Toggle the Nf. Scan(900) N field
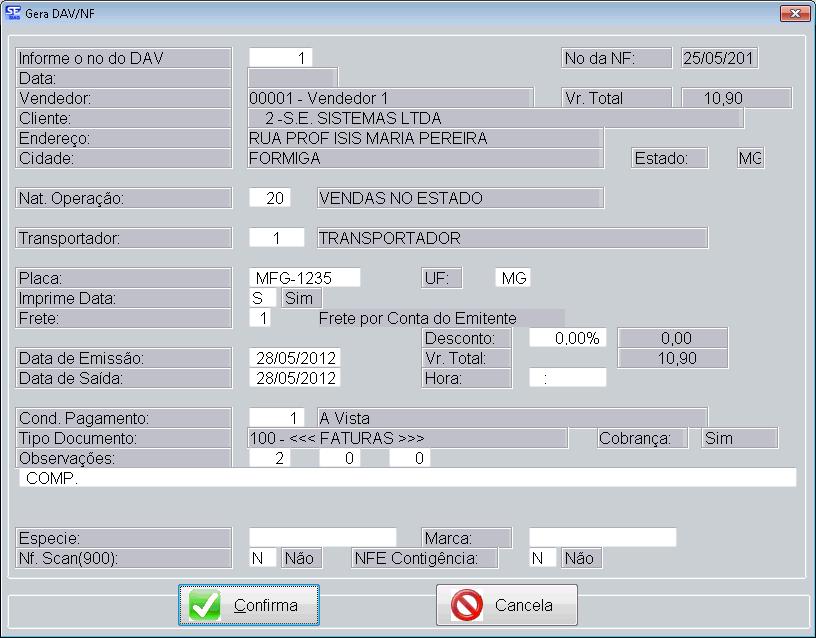The width and height of the screenshot is (816, 638). coord(262,558)
